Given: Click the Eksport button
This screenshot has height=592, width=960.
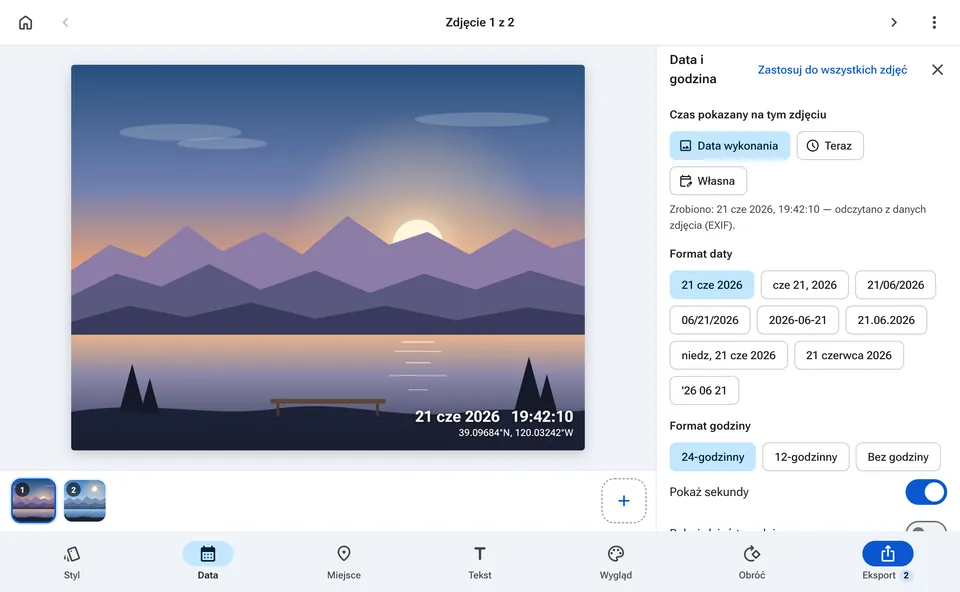Looking at the screenshot, I should pyautogui.click(x=887, y=562).
